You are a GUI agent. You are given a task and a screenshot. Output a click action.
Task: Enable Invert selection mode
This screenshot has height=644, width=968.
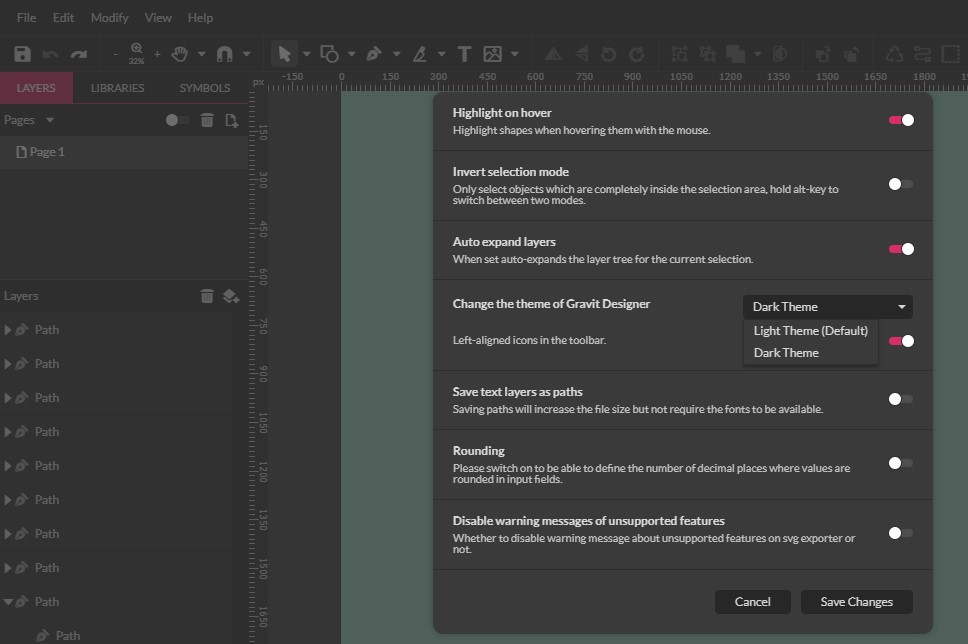click(901, 183)
